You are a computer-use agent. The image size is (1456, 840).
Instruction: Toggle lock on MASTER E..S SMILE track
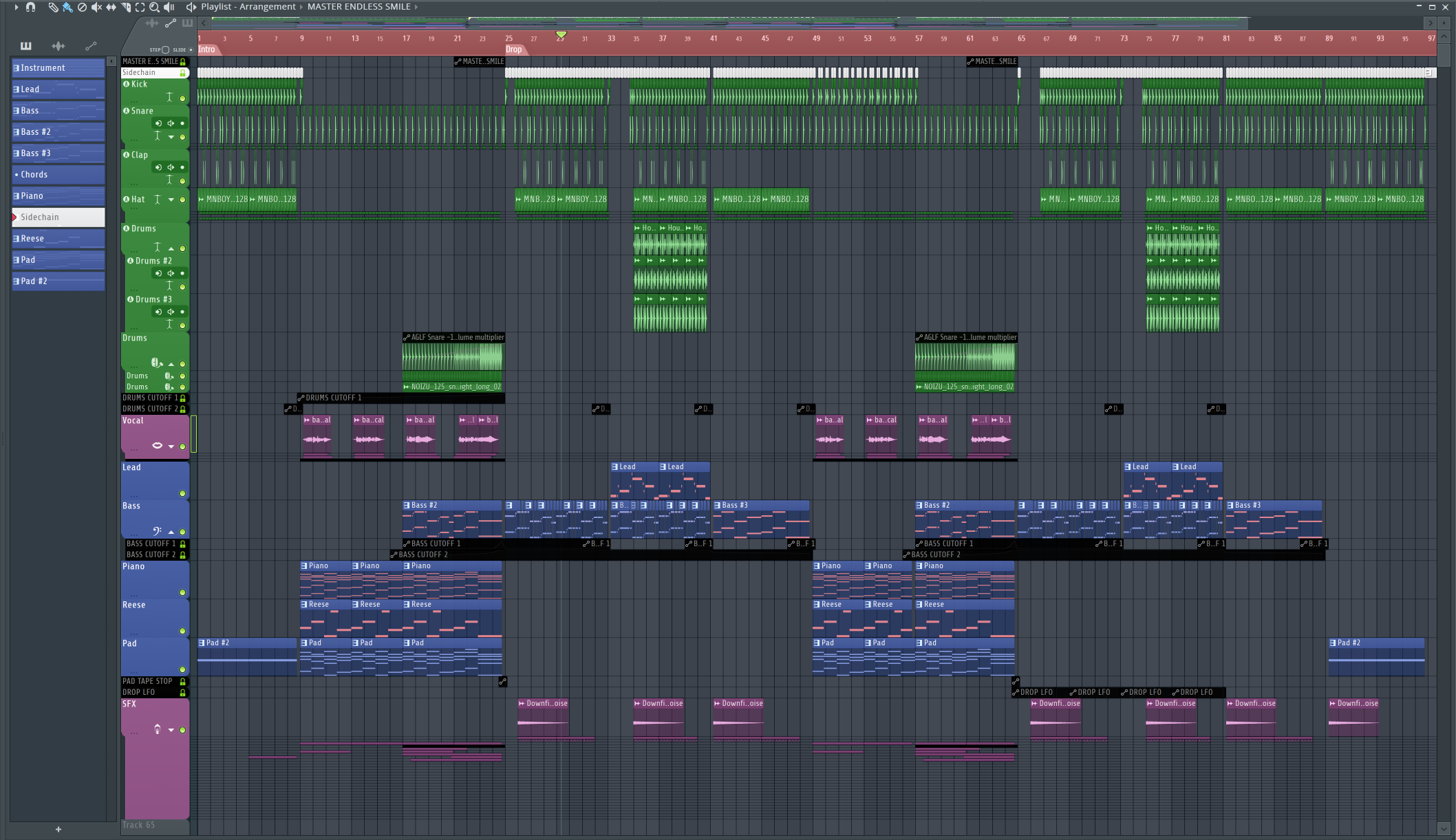pos(183,62)
